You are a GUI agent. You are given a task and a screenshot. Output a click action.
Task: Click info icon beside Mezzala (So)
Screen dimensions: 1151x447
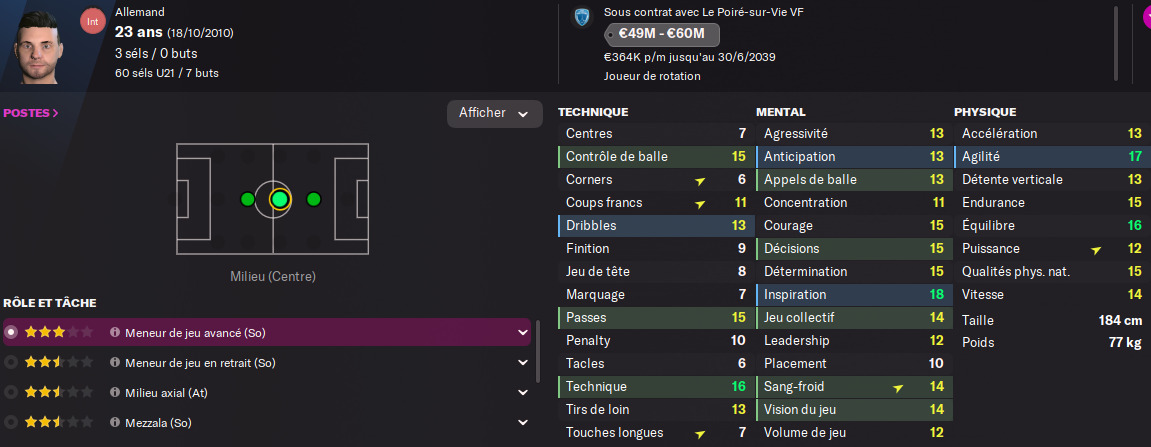pyautogui.click(x=115, y=423)
